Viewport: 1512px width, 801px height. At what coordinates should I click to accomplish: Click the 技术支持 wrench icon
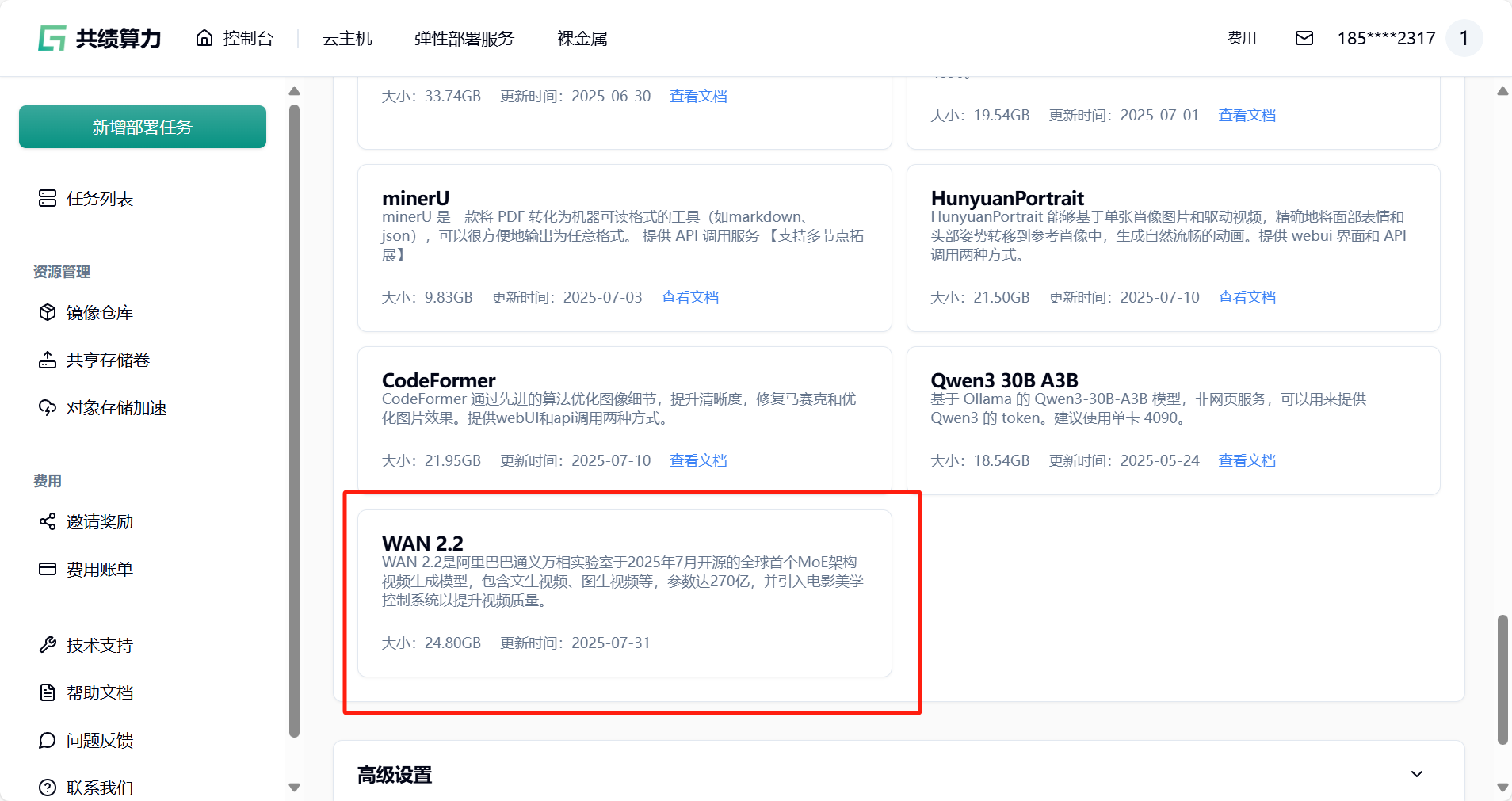tap(48, 645)
